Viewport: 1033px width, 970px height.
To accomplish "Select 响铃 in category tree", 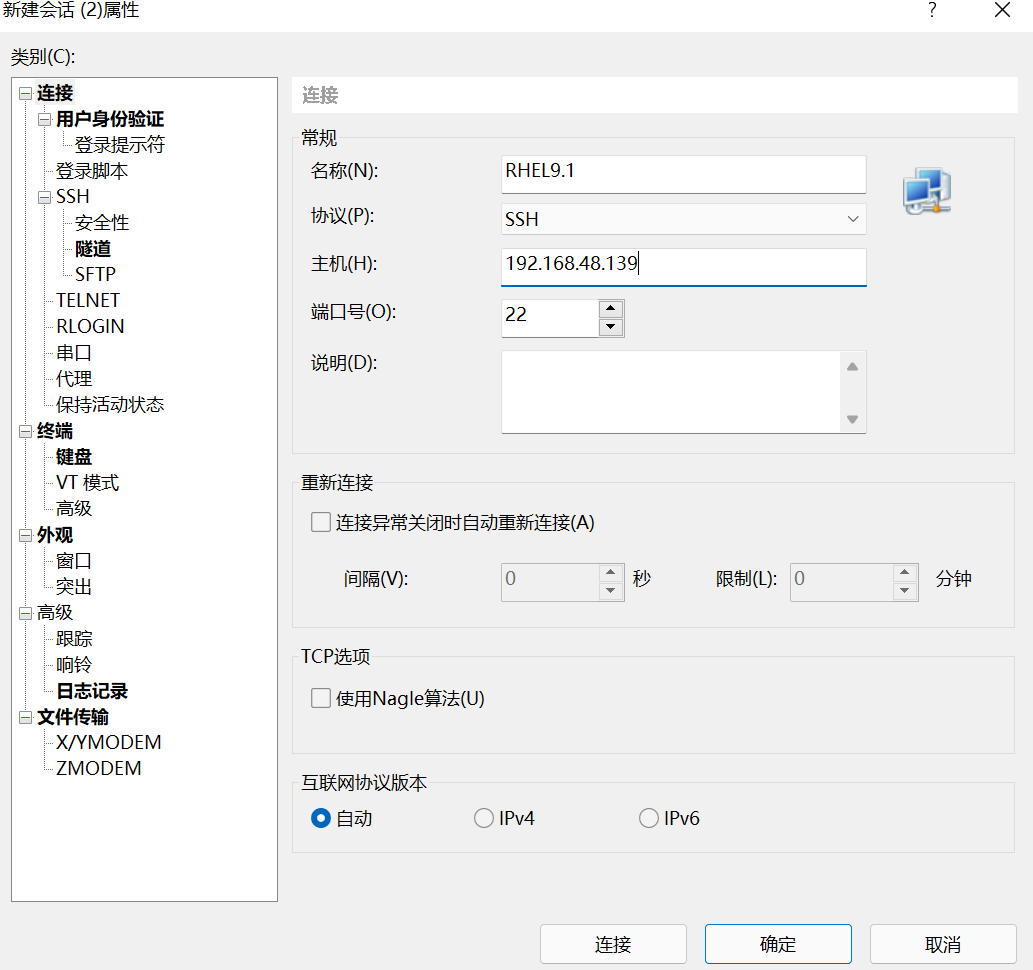I will pos(73,665).
